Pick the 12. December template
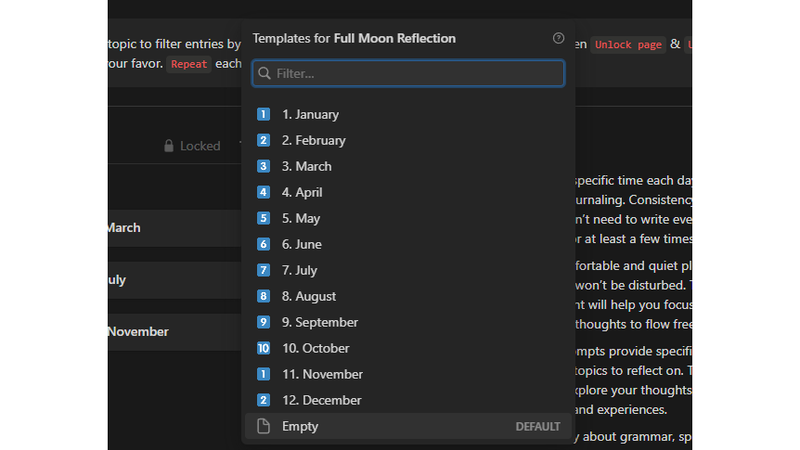Image resolution: width=800 pixels, height=450 pixels. [x=408, y=401]
